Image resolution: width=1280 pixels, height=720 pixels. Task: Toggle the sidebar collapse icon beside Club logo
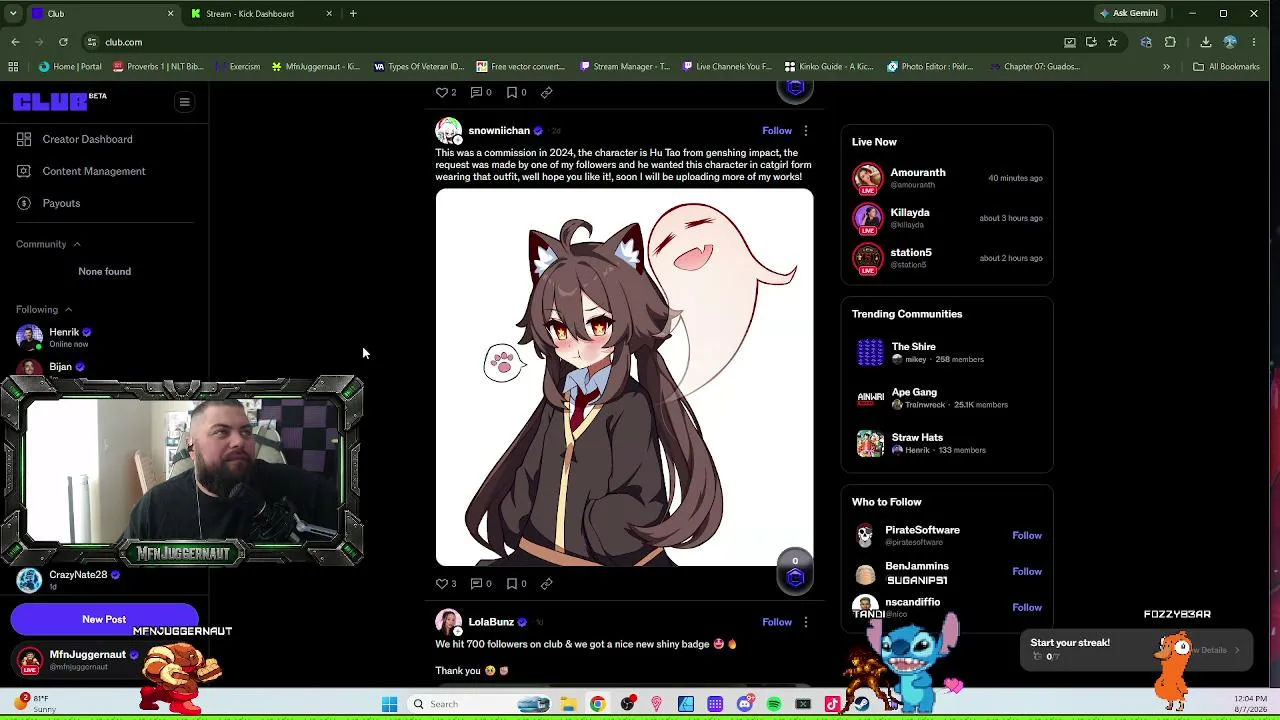[x=184, y=102]
